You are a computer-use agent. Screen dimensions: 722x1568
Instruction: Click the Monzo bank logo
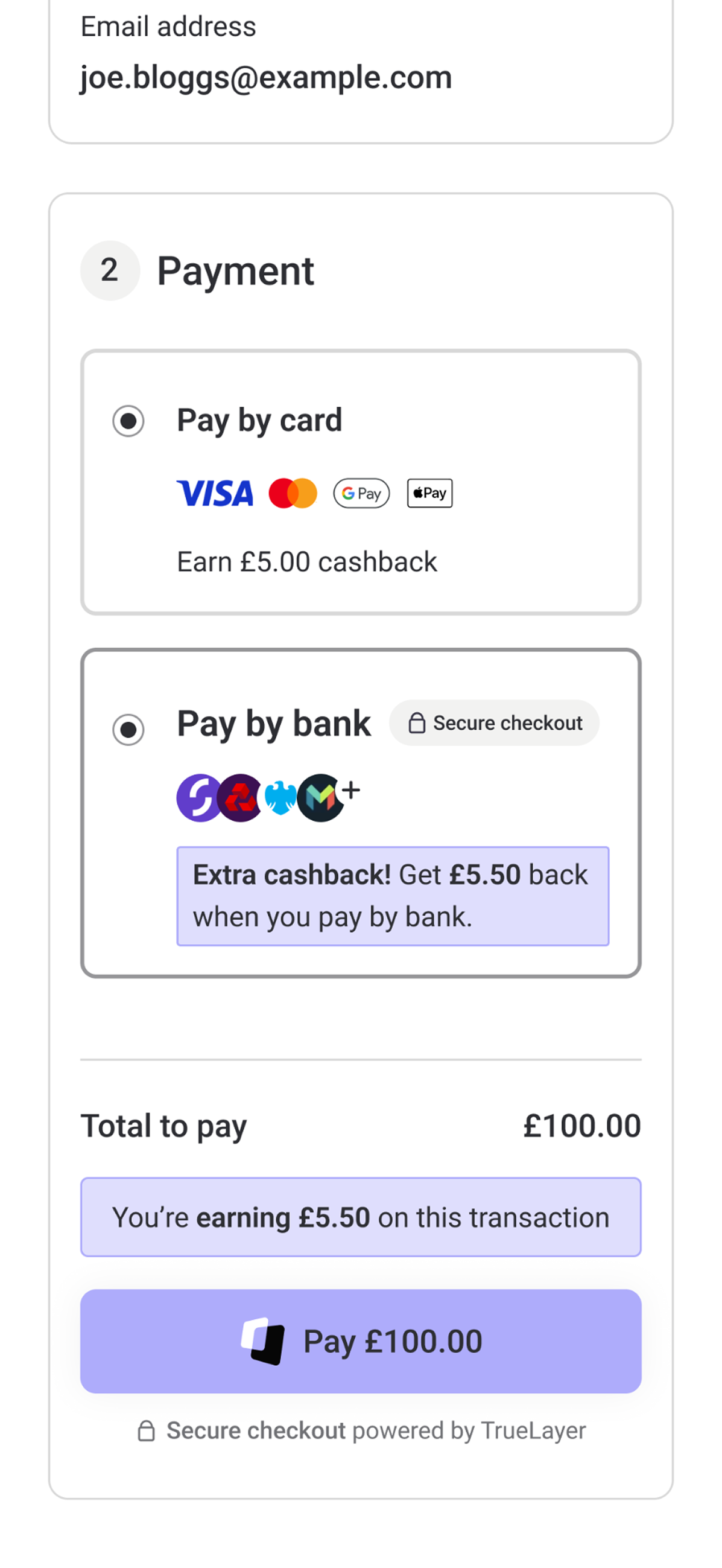[x=320, y=797]
